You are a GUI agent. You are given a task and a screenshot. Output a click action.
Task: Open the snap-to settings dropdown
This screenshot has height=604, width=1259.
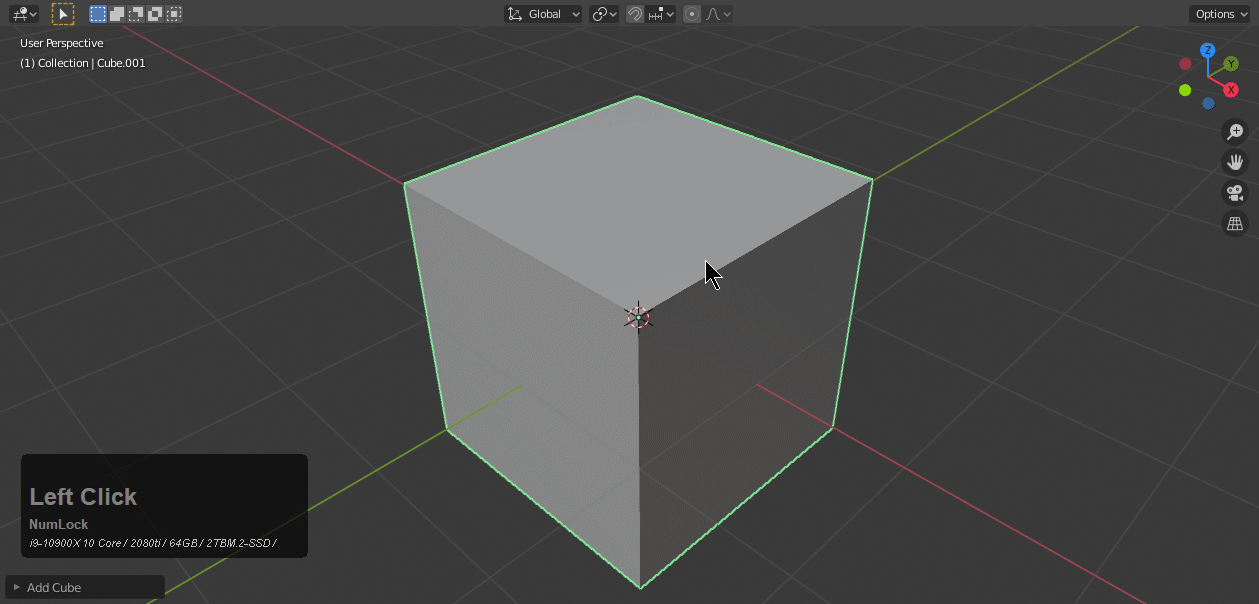pyautogui.click(x=667, y=13)
